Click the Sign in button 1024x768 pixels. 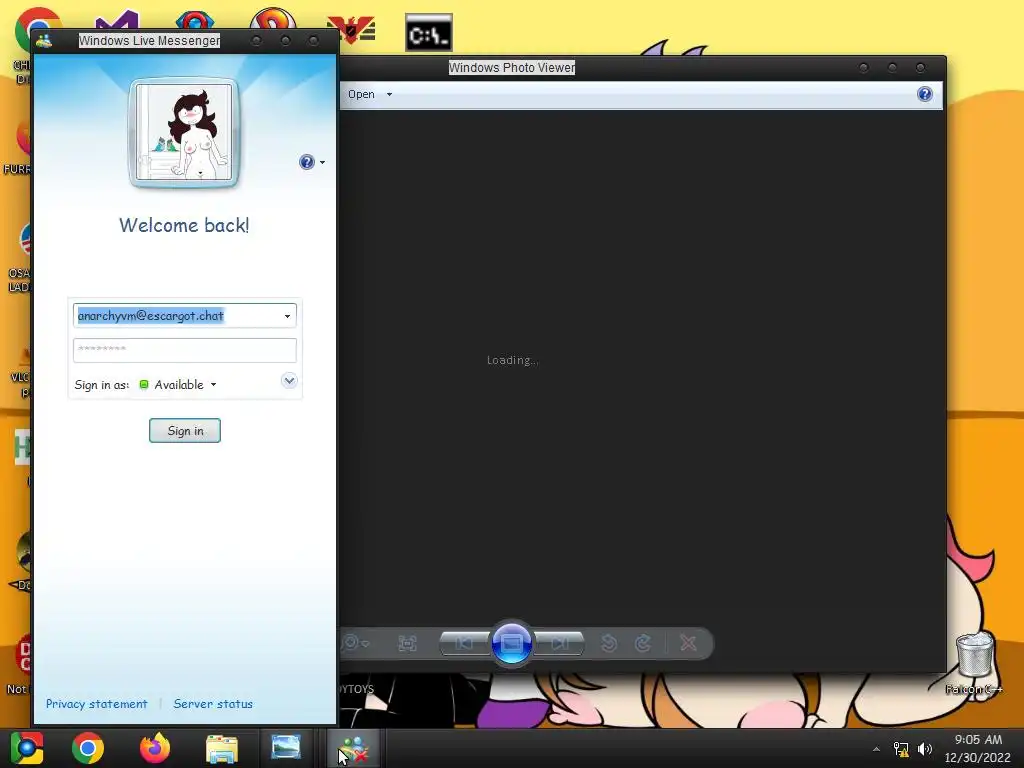click(185, 430)
